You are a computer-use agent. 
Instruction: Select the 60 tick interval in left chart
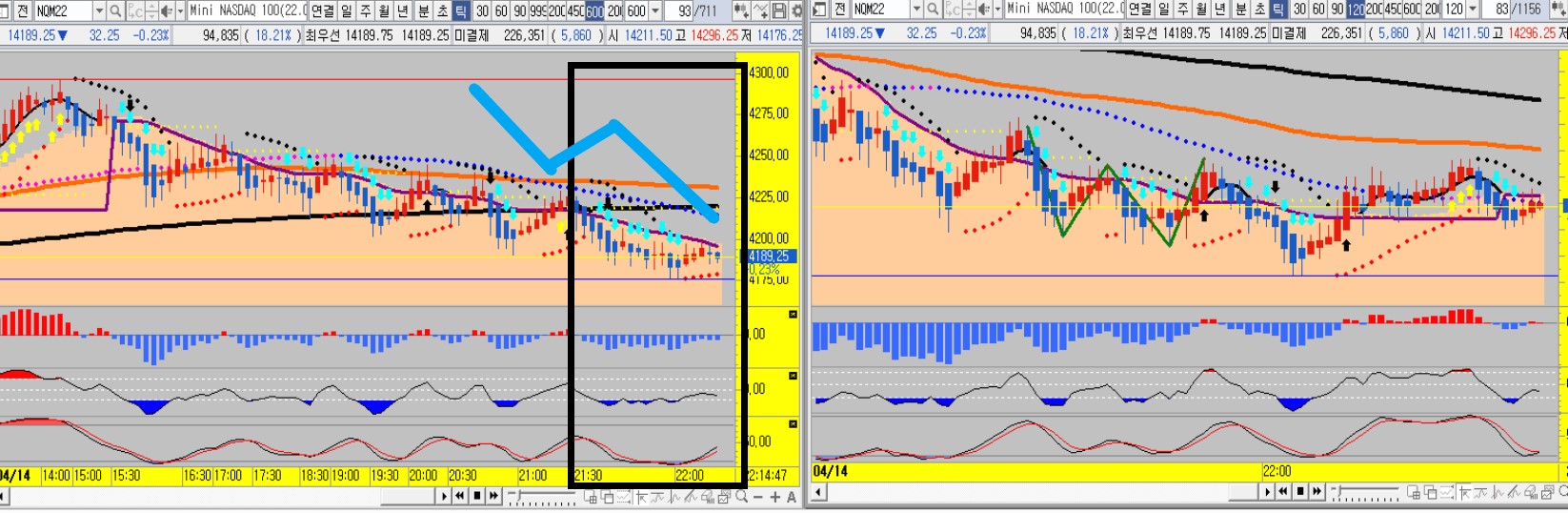pos(501,10)
